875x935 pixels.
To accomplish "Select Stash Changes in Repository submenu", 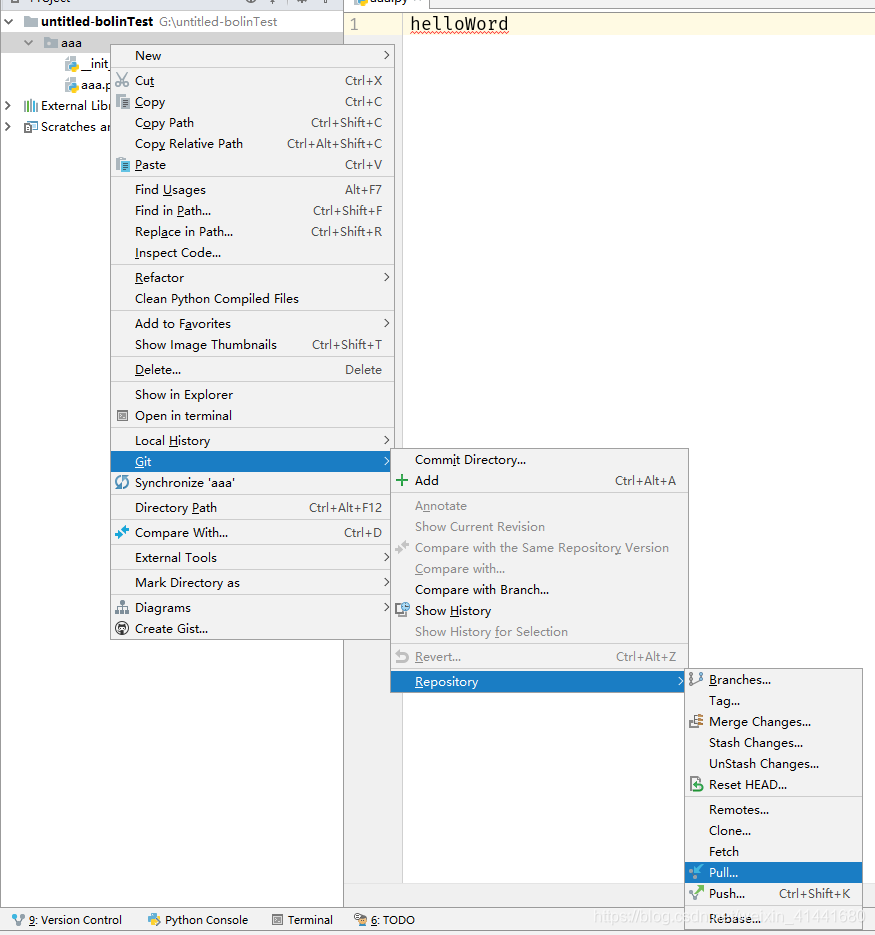I will pyautogui.click(x=774, y=742).
